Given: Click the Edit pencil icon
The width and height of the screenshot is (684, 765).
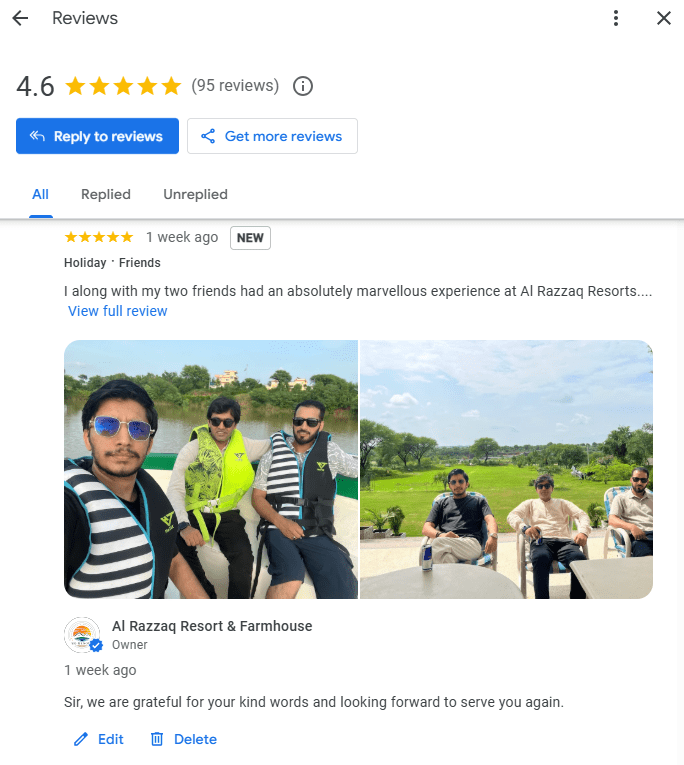Looking at the screenshot, I should tap(81, 739).
